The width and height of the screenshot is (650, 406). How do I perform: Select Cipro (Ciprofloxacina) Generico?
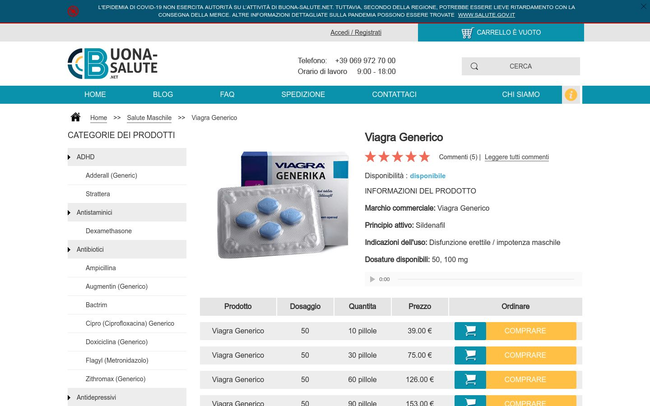[x=130, y=323]
